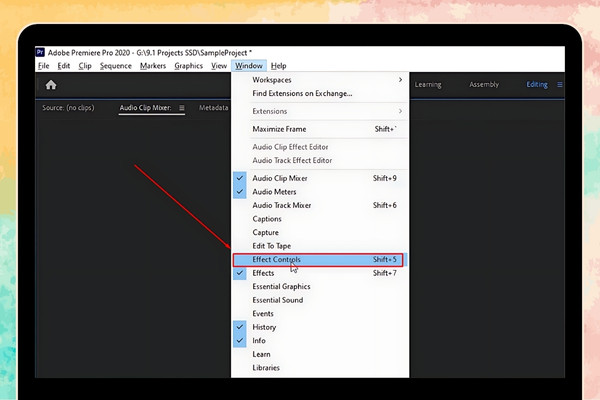Click the Home icon button
600x400 pixels.
click(51, 85)
